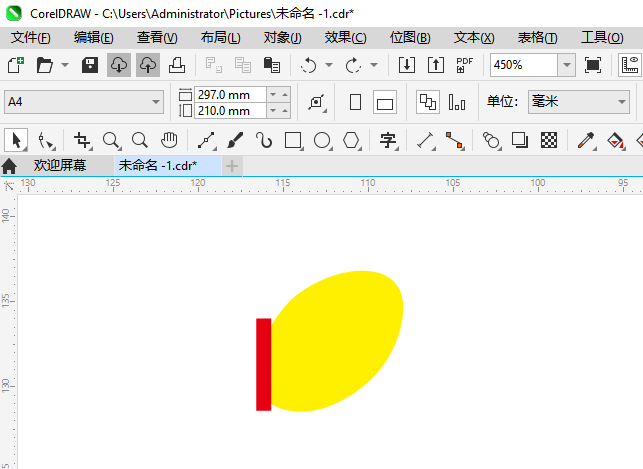
Task: Set portrait page orientation
Action: tap(356, 102)
